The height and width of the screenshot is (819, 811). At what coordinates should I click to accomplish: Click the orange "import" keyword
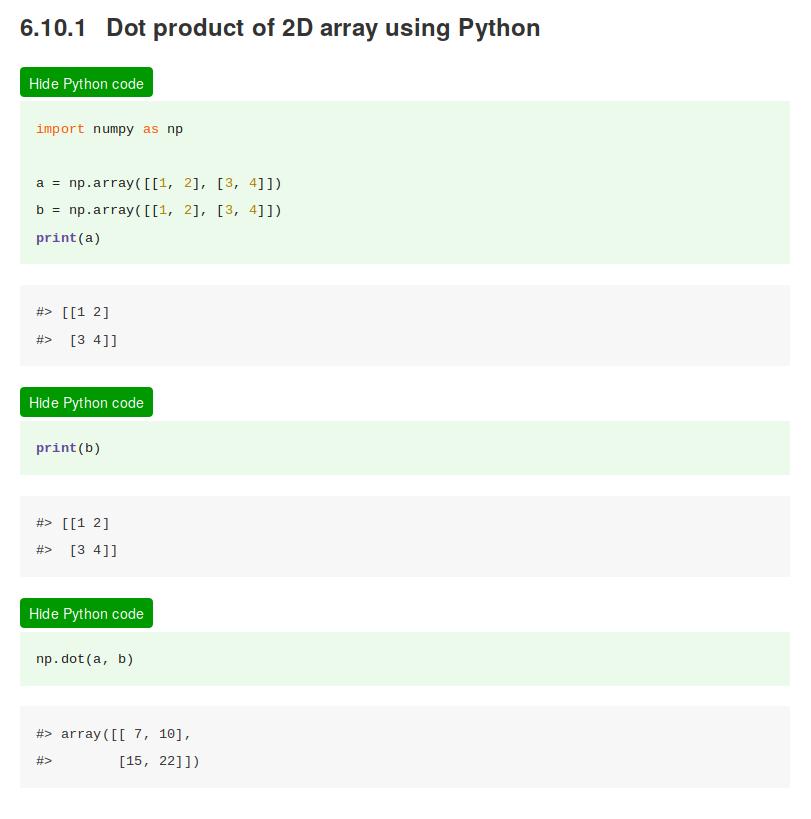[x=60, y=129]
